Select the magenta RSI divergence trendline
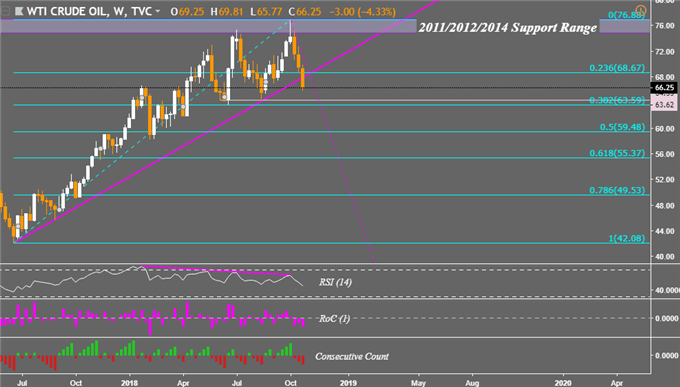Viewport: 680px width, 387px height. [x=216, y=271]
